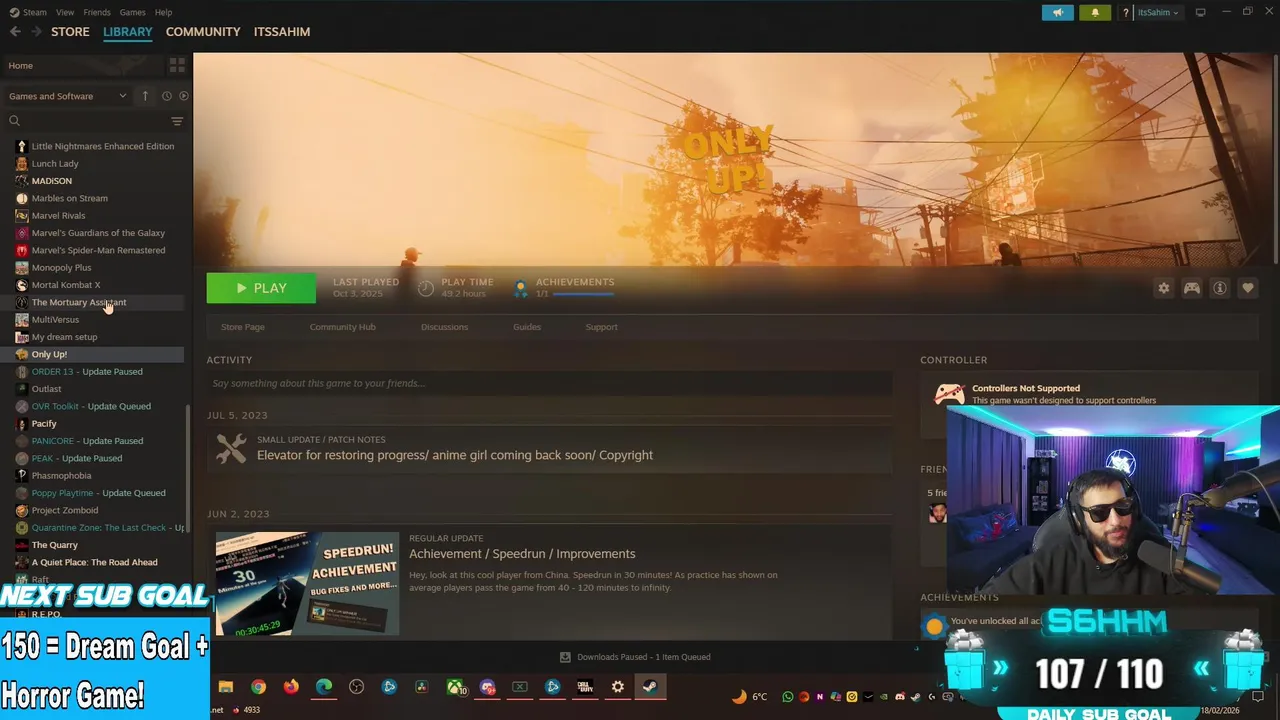Open the Support link
Image resolution: width=1280 pixels, height=720 pixels.
(x=601, y=327)
